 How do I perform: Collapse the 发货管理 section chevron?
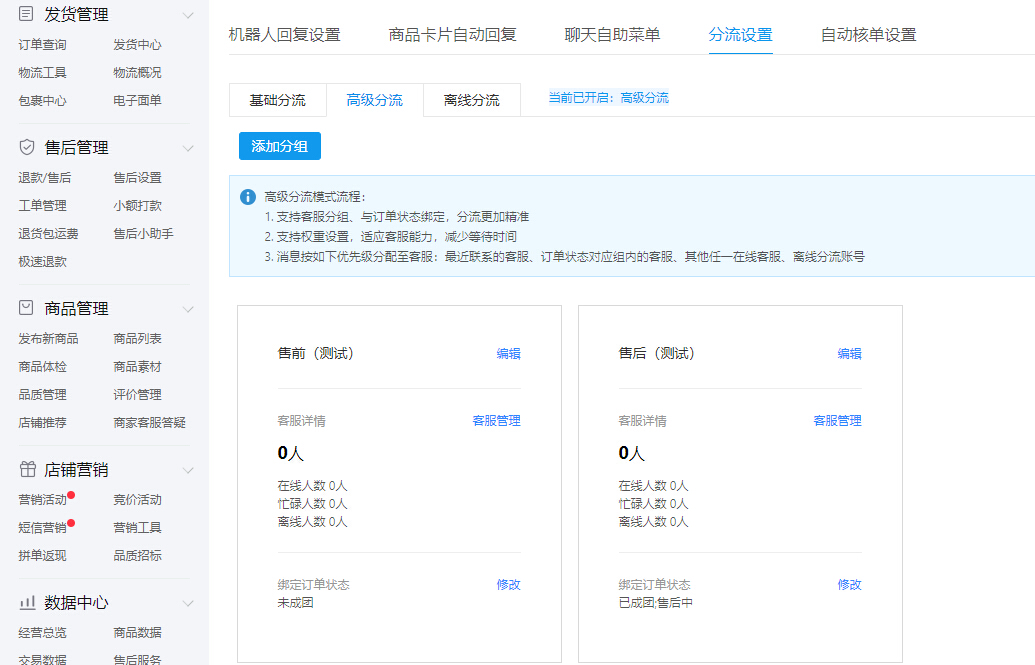click(188, 15)
